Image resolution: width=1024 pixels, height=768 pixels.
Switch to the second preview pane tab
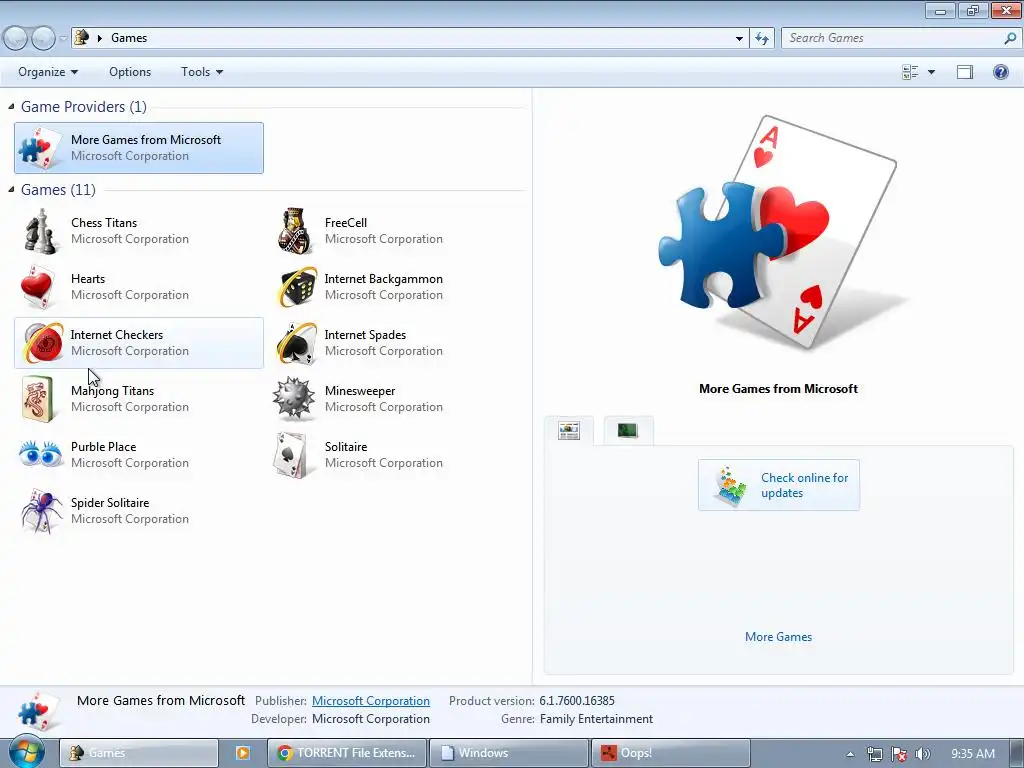point(628,430)
